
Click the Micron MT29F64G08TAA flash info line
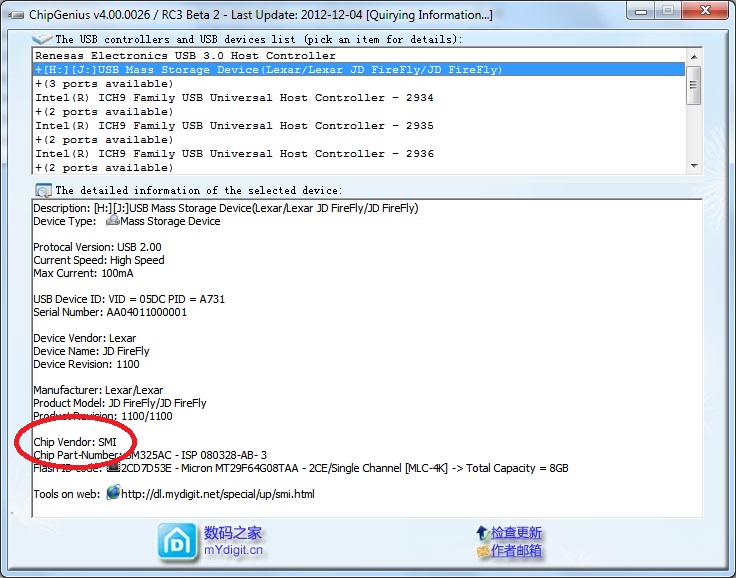tap(301, 468)
